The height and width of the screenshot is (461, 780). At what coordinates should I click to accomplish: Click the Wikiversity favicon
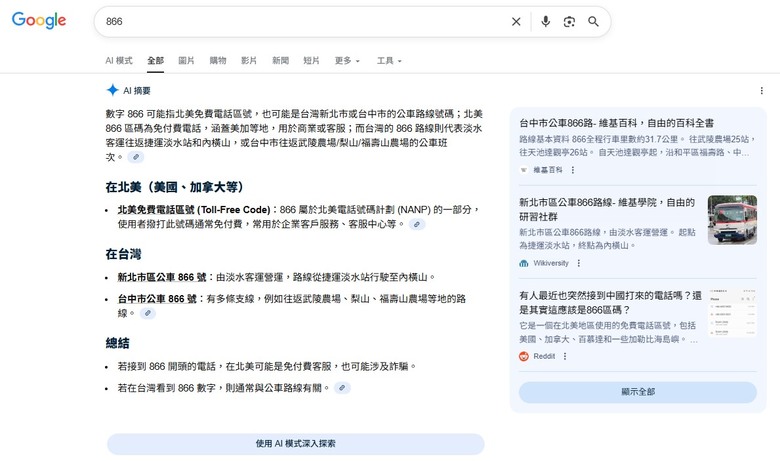click(x=524, y=263)
